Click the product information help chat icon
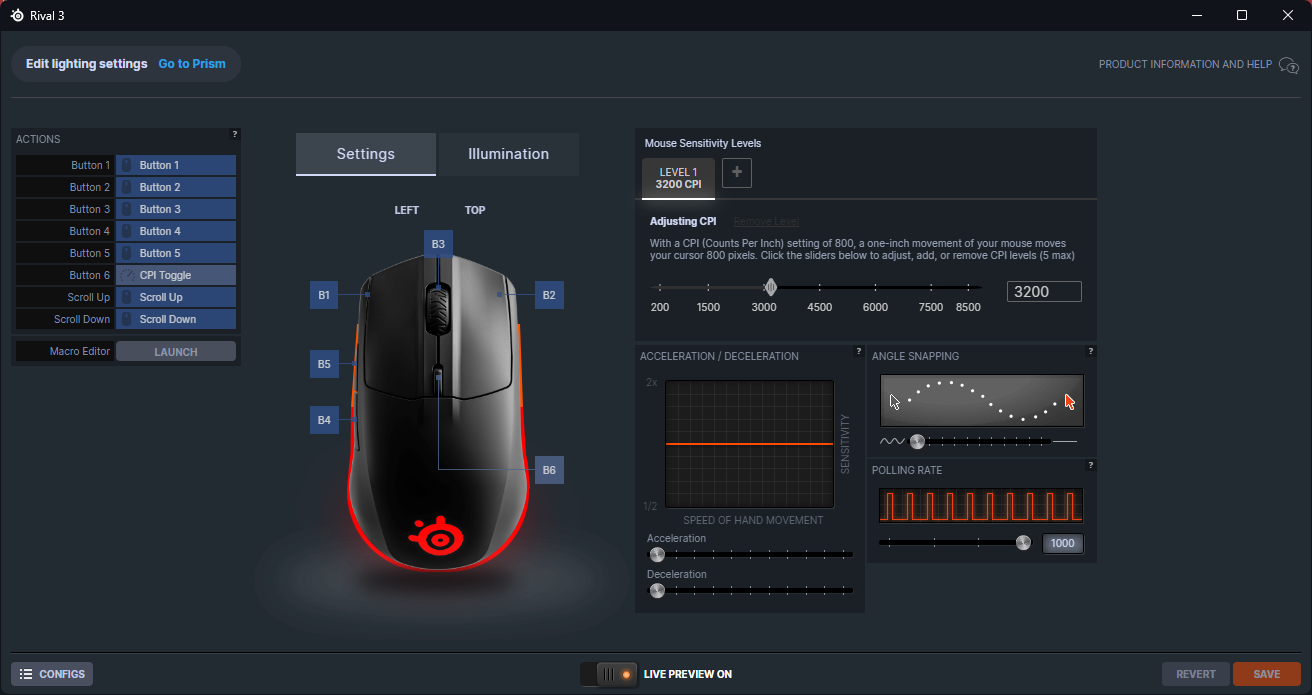 tap(1288, 65)
